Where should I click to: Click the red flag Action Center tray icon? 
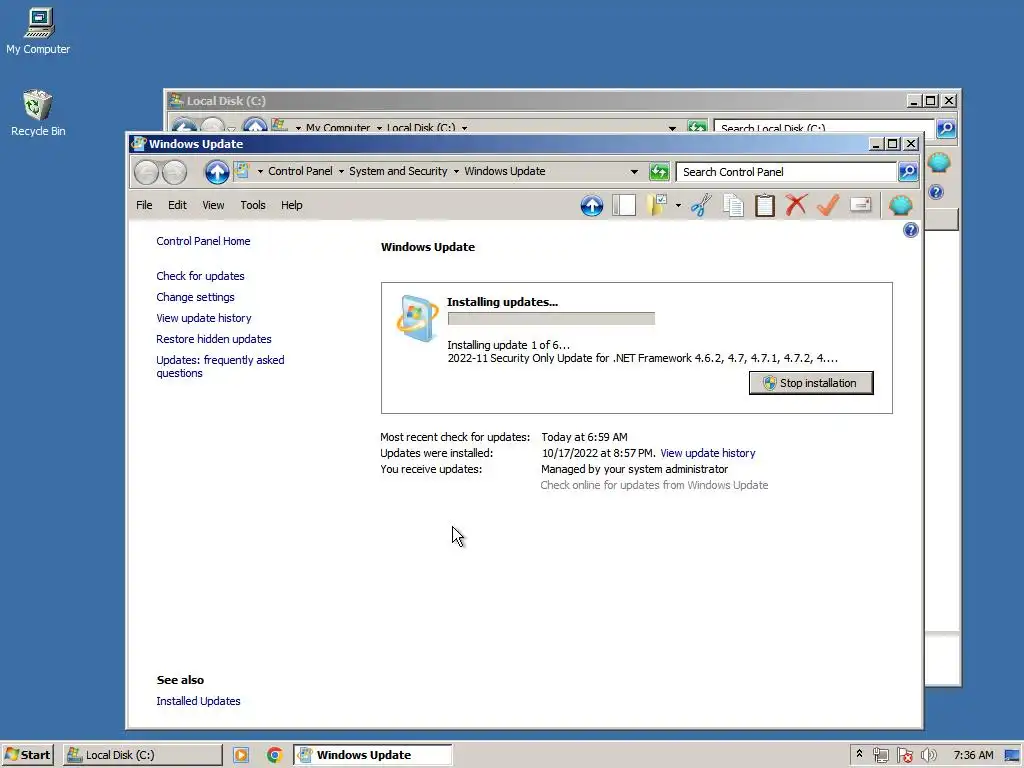(x=904, y=755)
